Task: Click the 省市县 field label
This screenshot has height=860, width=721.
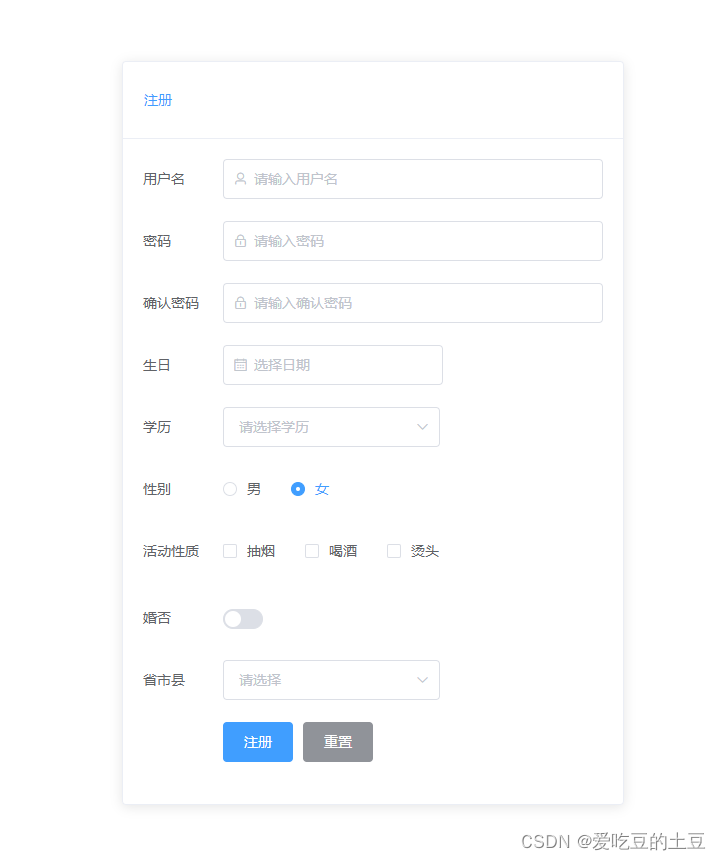Action: click(164, 680)
